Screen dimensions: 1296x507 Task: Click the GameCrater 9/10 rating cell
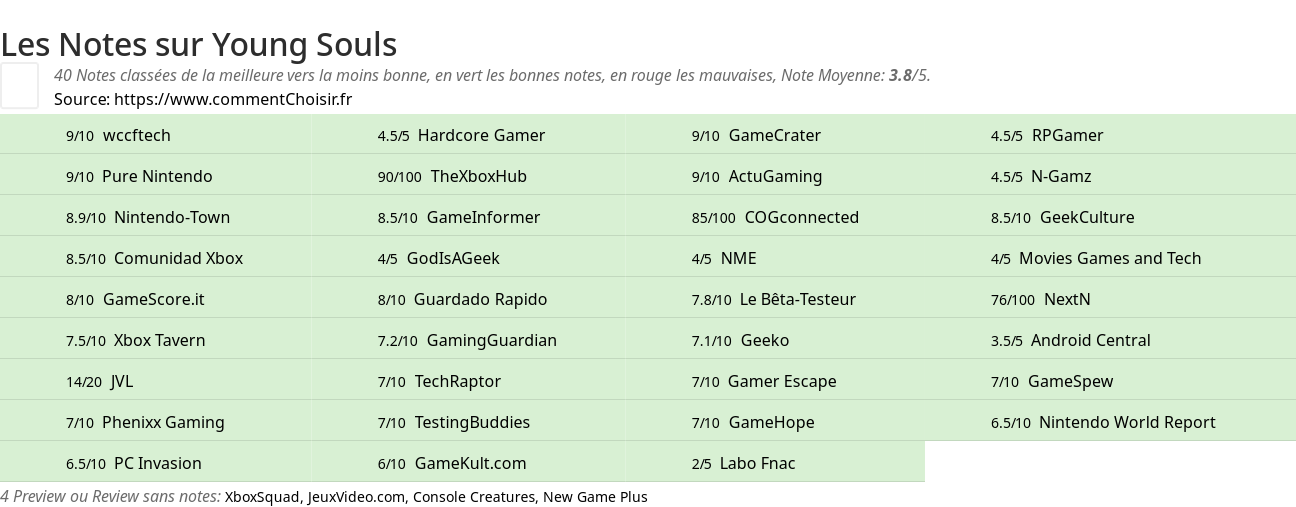[774, 135]
